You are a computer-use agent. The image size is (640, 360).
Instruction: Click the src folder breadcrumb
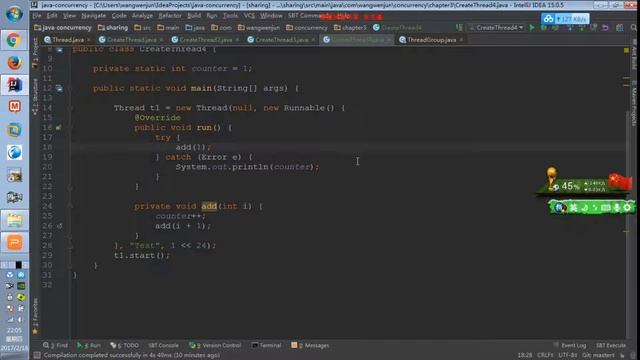tap(142, 28)
